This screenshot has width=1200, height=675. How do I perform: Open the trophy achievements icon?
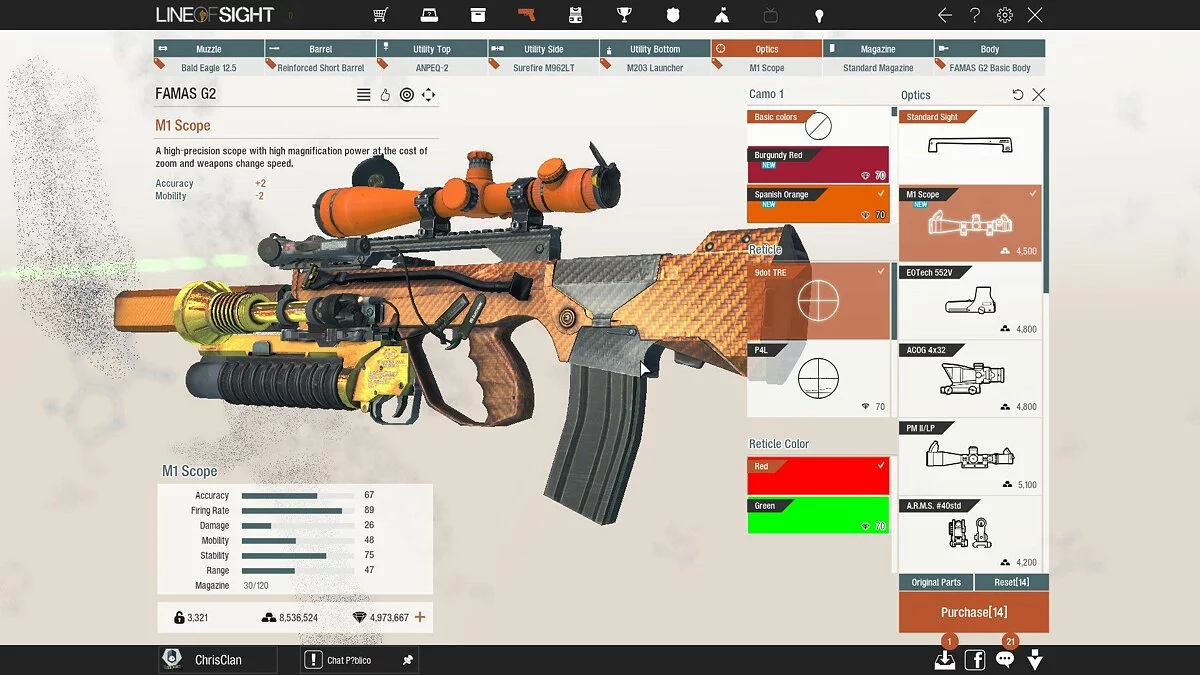[624, 15]
